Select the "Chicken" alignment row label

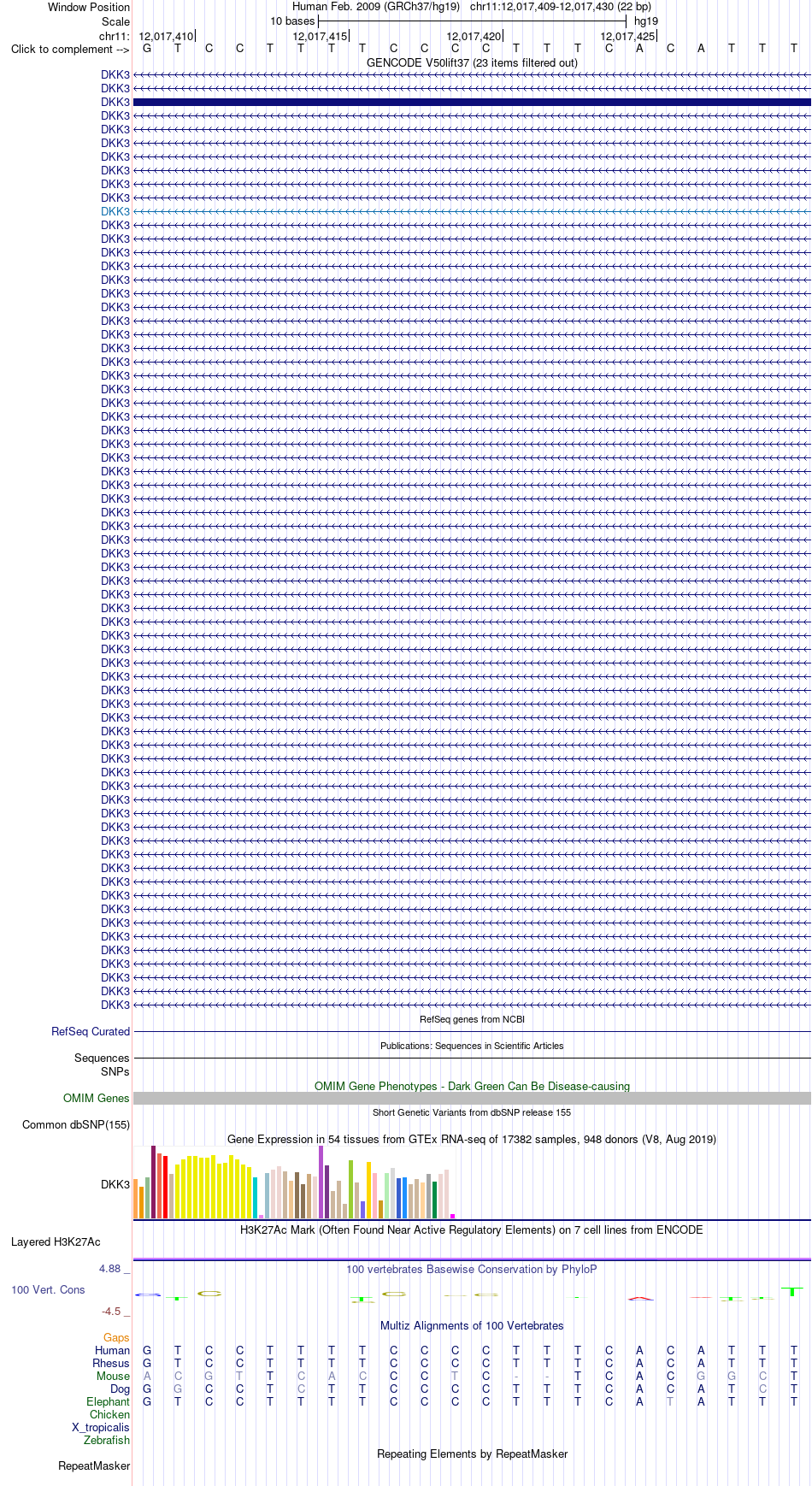pyautogui.click(x=109, y=1414)
